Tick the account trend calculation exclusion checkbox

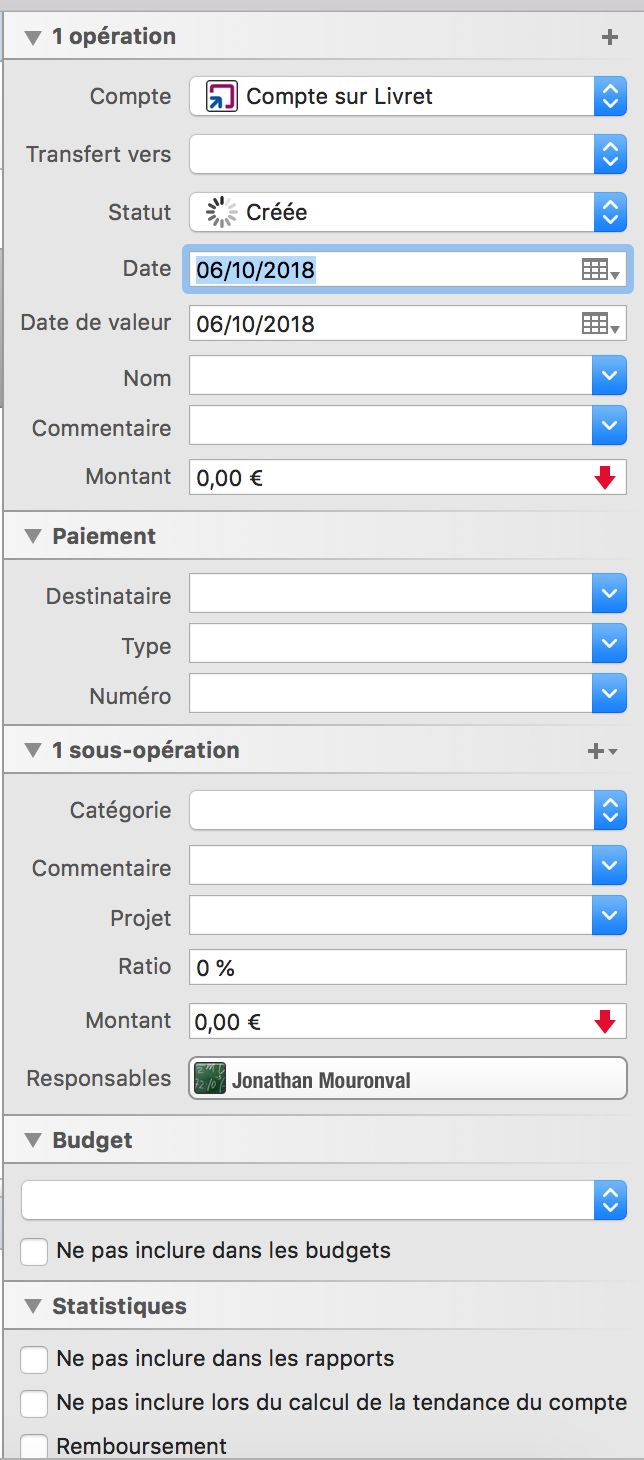click(35, 1403)
